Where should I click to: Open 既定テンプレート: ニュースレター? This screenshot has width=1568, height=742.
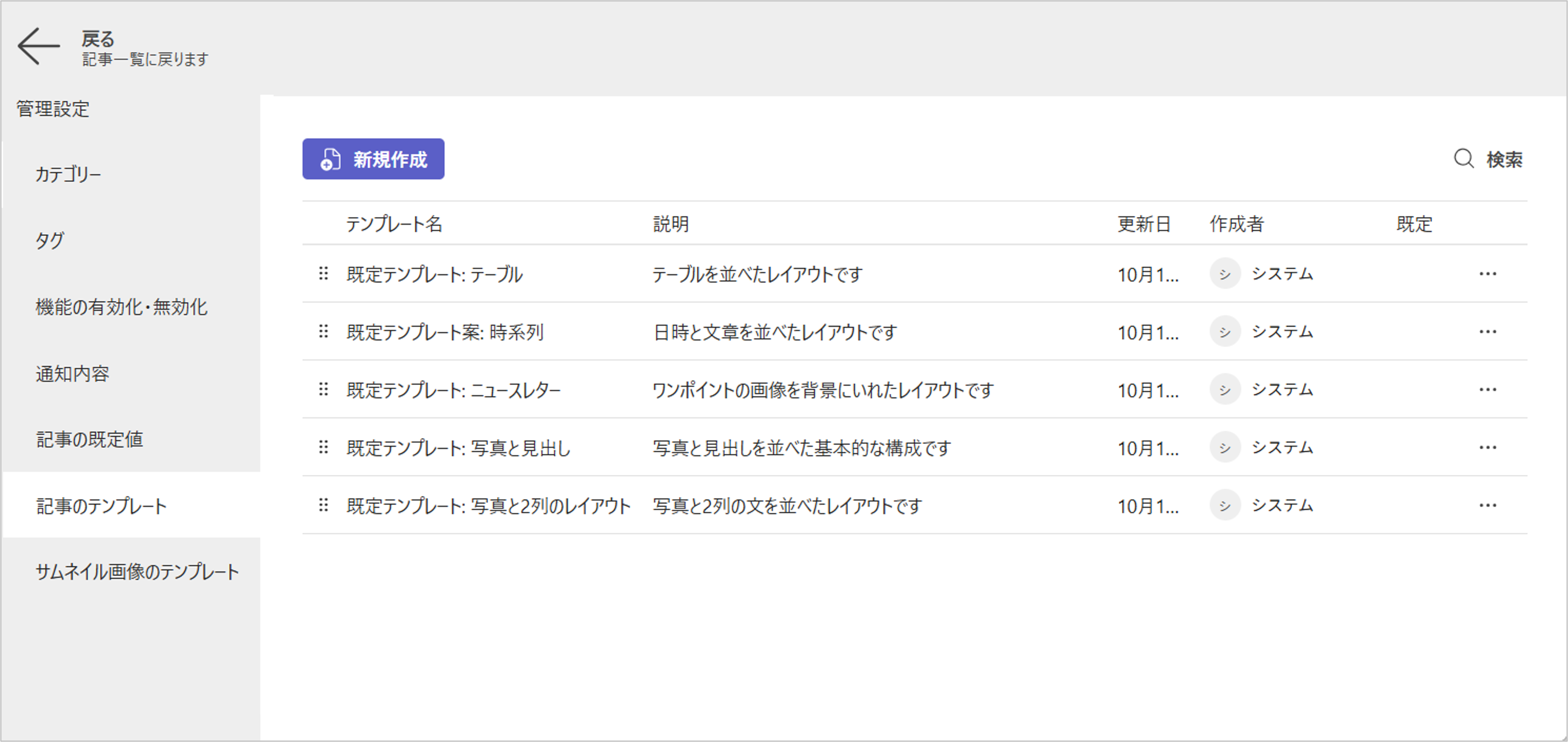(x=453, y=390)
